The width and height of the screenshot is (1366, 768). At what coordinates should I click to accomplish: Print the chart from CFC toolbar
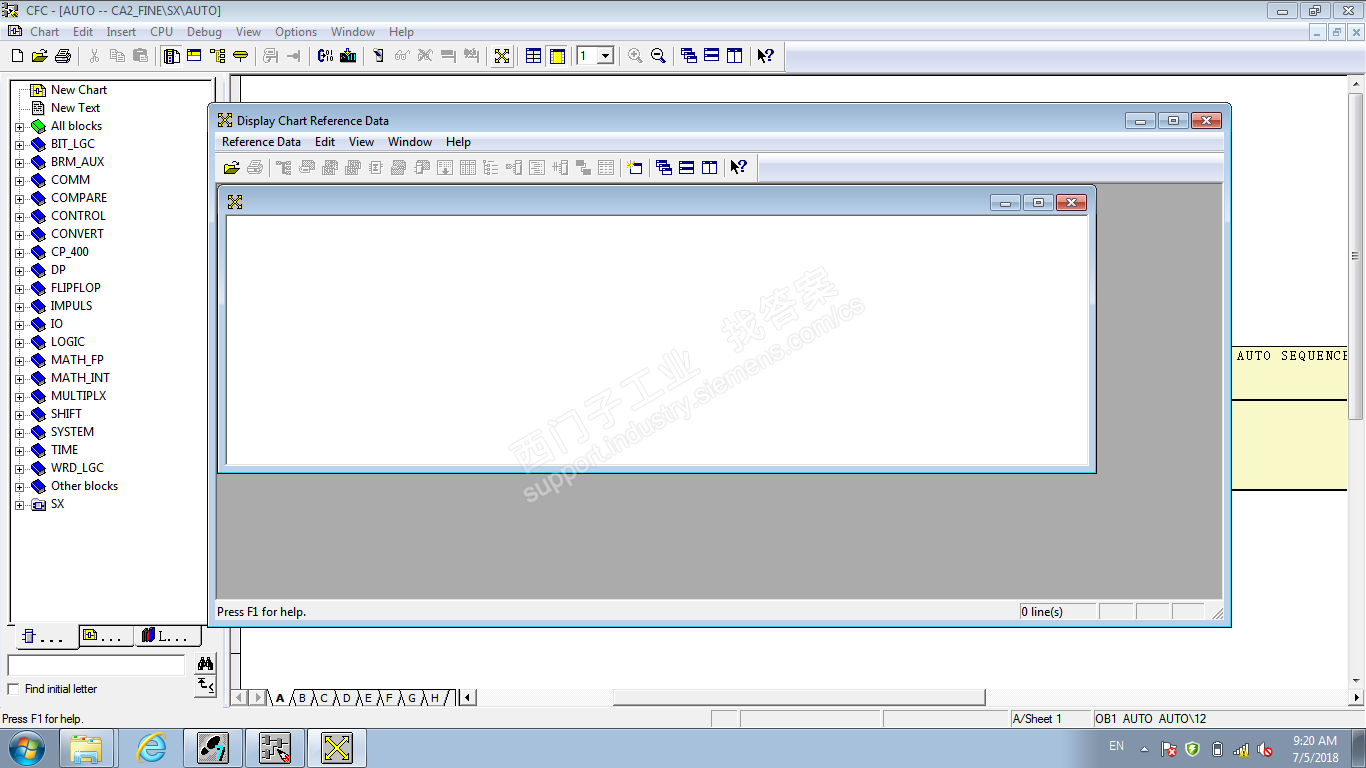(63, 56)
